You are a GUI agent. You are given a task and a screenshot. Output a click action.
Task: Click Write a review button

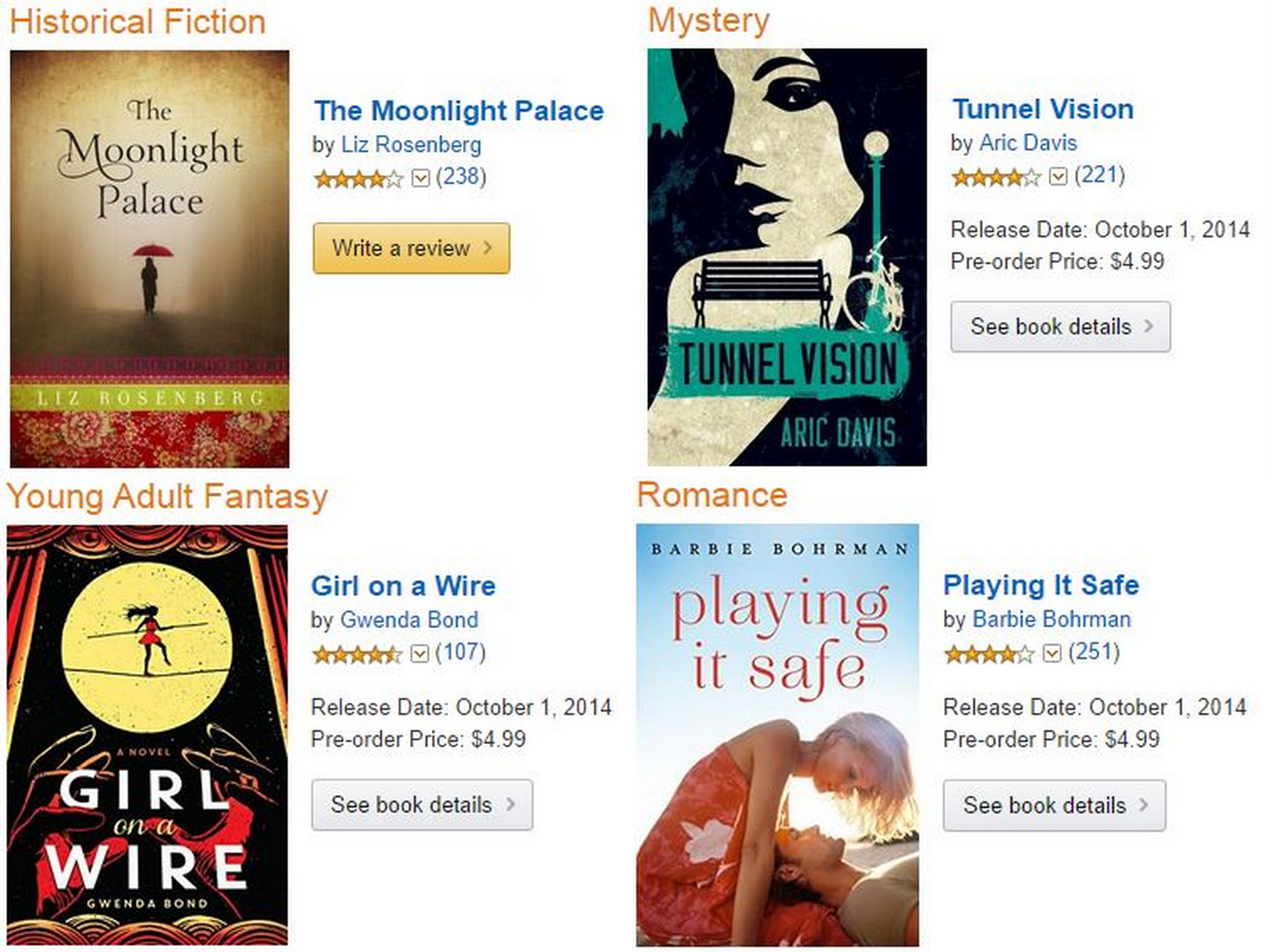tap(411, 248)
